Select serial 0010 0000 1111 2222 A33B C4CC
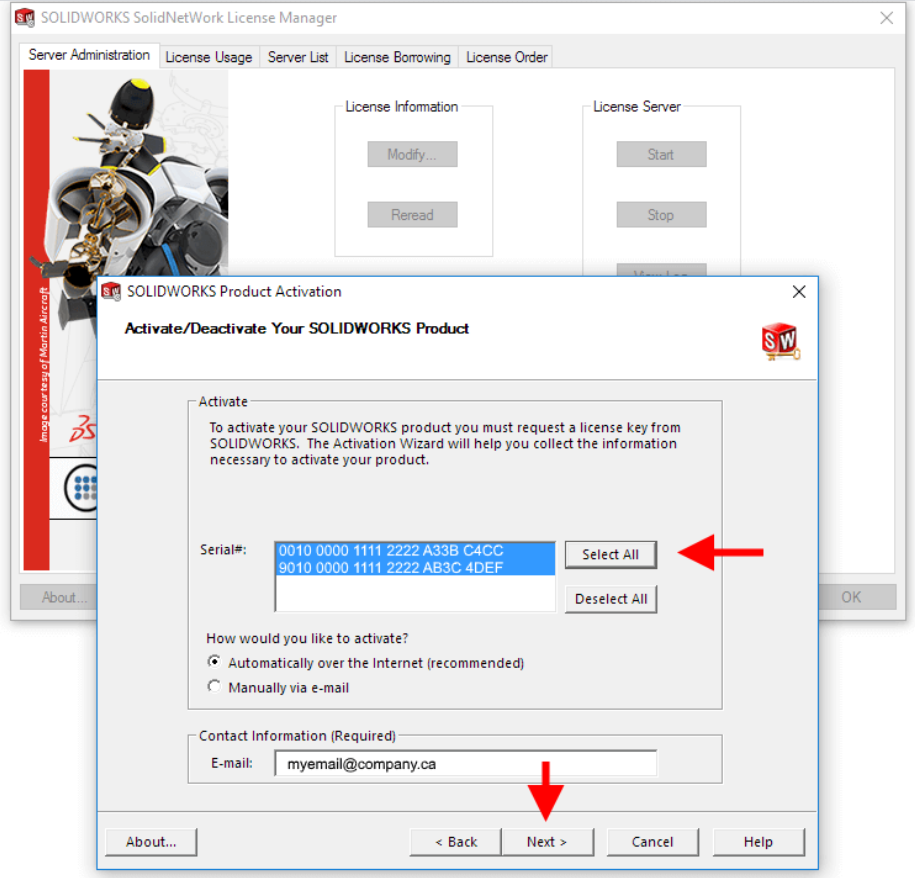 pyautogui.click(x=414, y=550)
